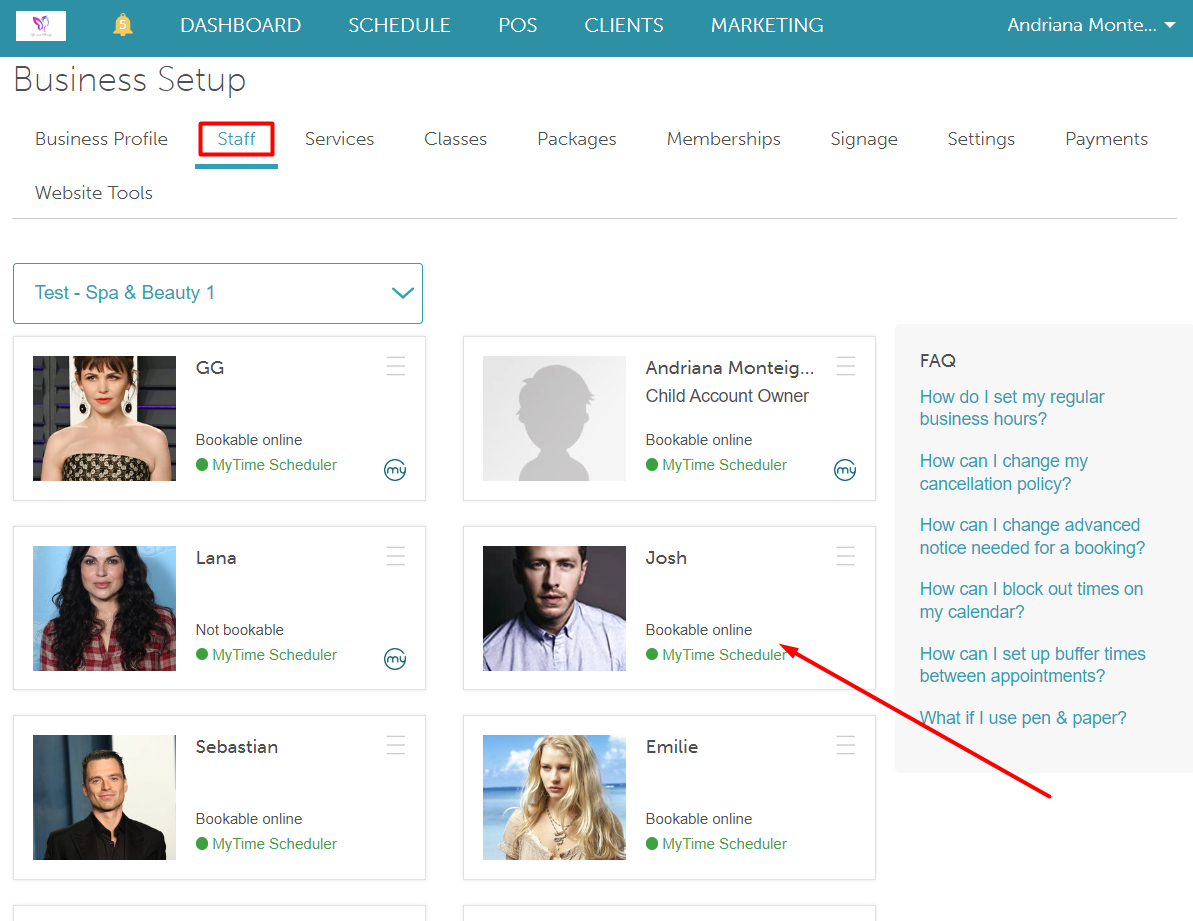Switch to the Services tab
The height and width of the screenshot is (921, 1193).
point(339,139)
